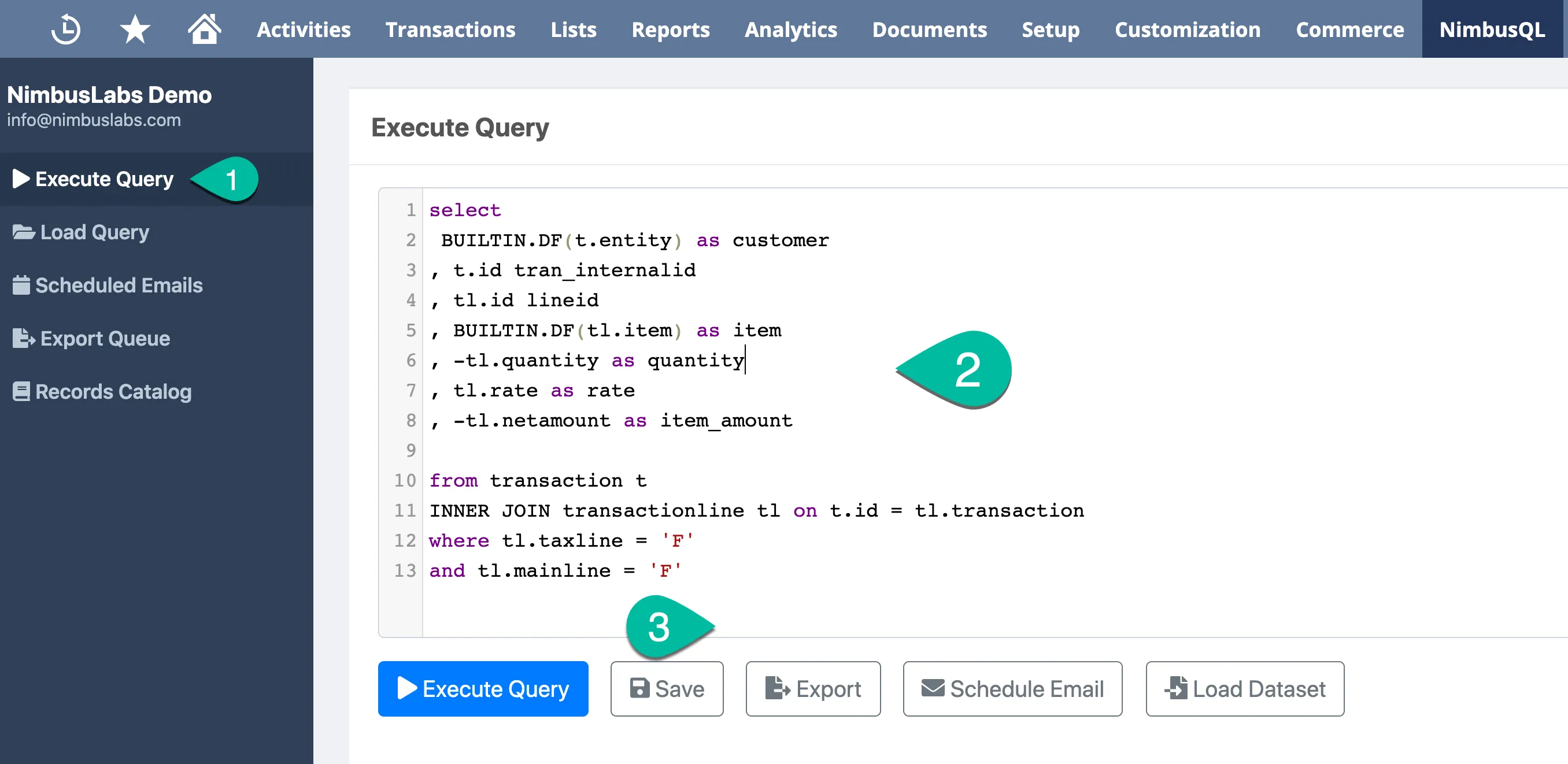Click the file import icon on Load Dataset
Screen dimensions: 1568x764
click(x=1175, y=688)
